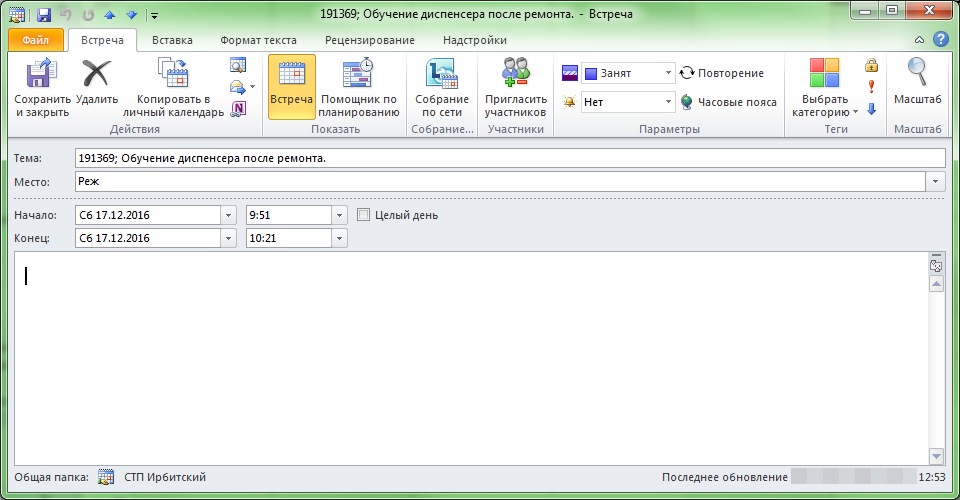The height and width of the screenshot is (500, 960).
Task: Click Пригласить участников icon
Action: pyautogui.click(x=515, y=86)
